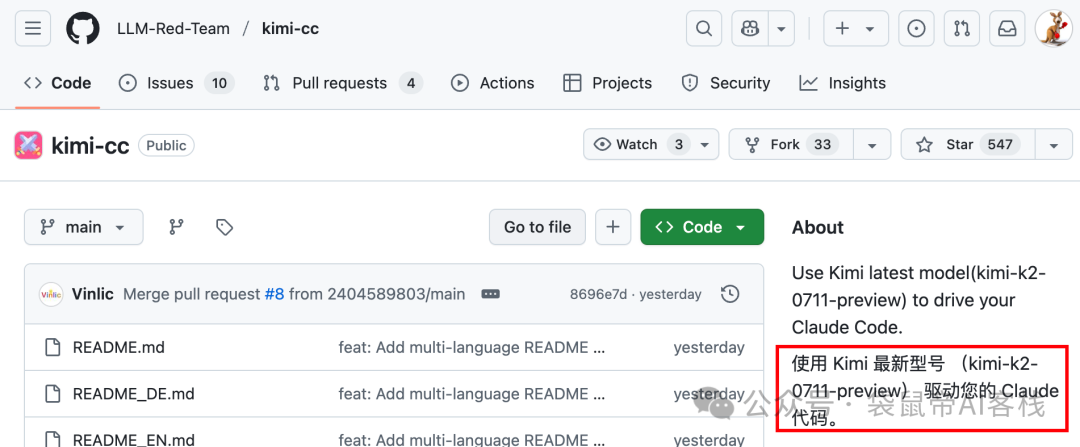Expand the commit message ellipsis button
1080x447 pixels.
click(490, 294)
